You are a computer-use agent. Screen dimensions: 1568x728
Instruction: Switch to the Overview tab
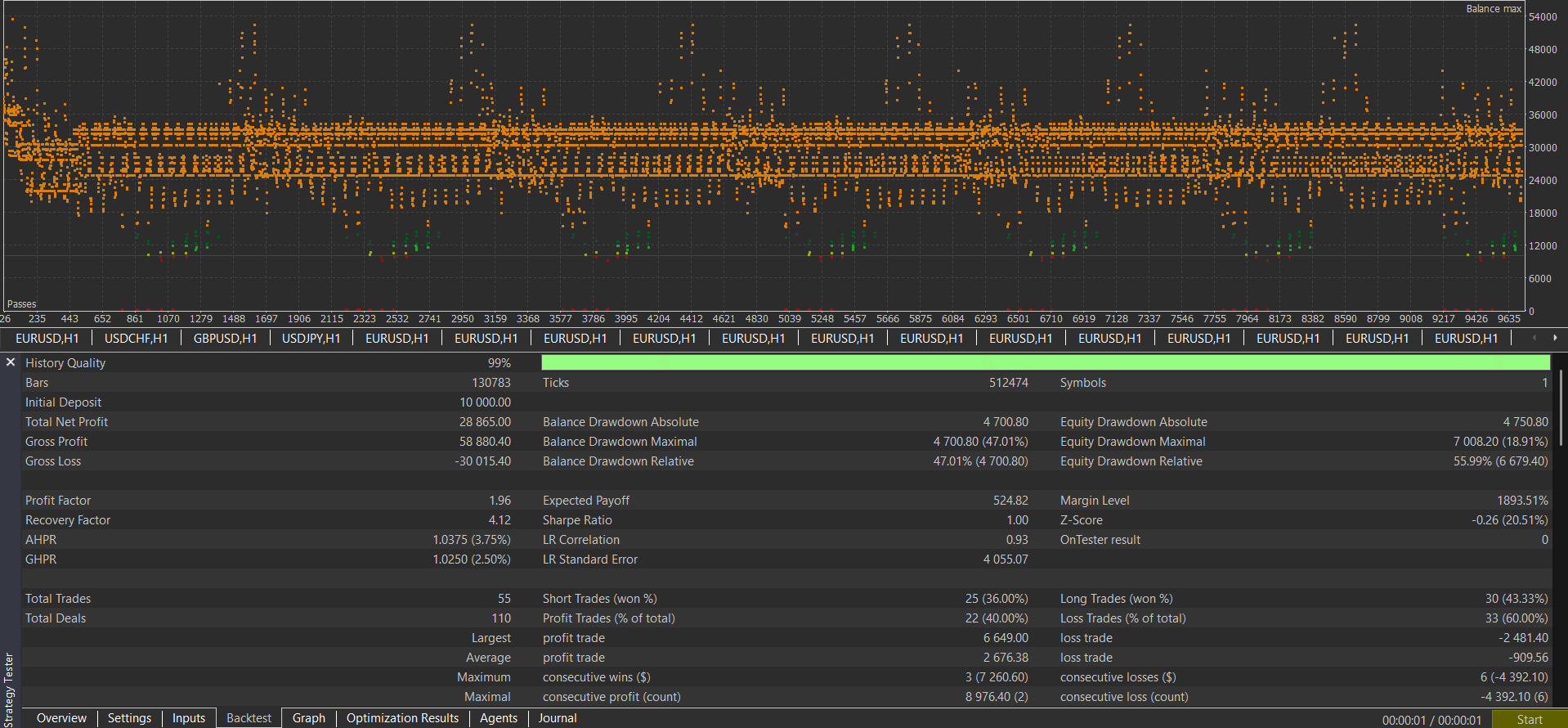pyautogui.click(x=61, y=718)
